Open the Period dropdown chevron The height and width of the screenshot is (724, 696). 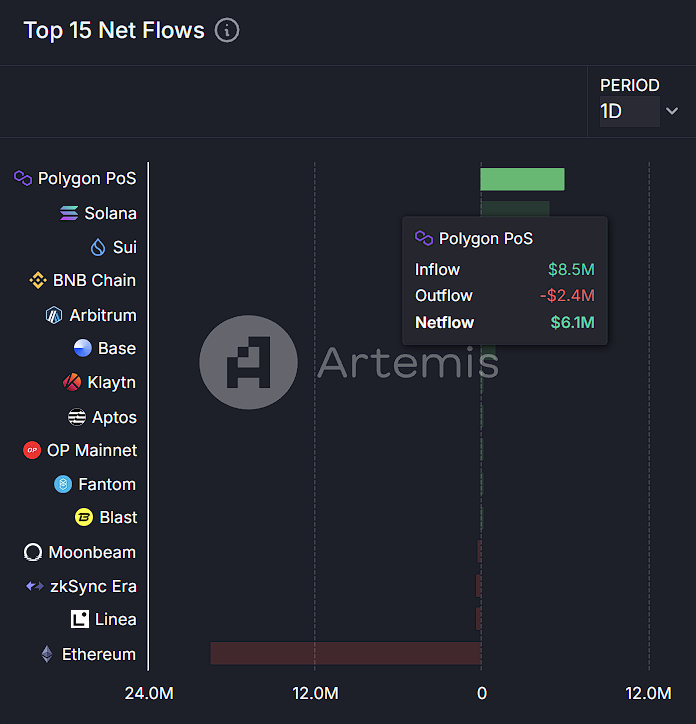[672, 111]
